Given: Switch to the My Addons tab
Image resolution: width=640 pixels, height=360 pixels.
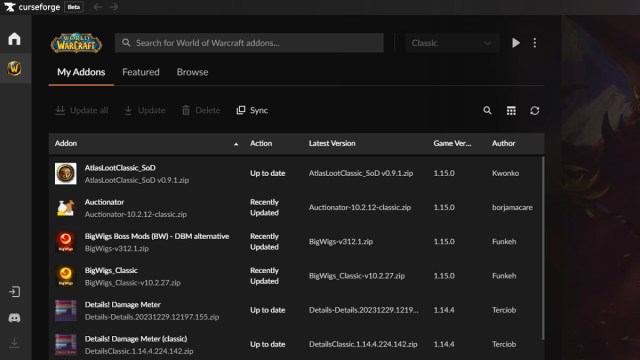Looking at the screenshot, I should pyautogui.click(x=81, y=72).
